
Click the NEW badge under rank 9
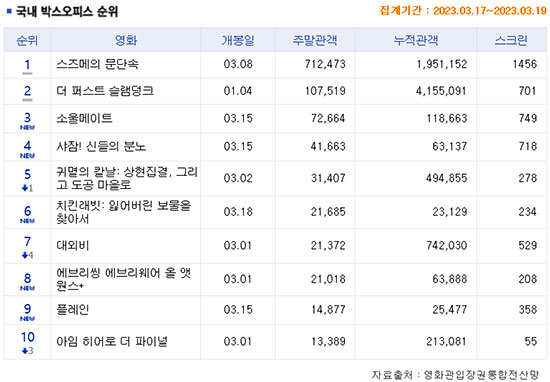coord(27,319)
